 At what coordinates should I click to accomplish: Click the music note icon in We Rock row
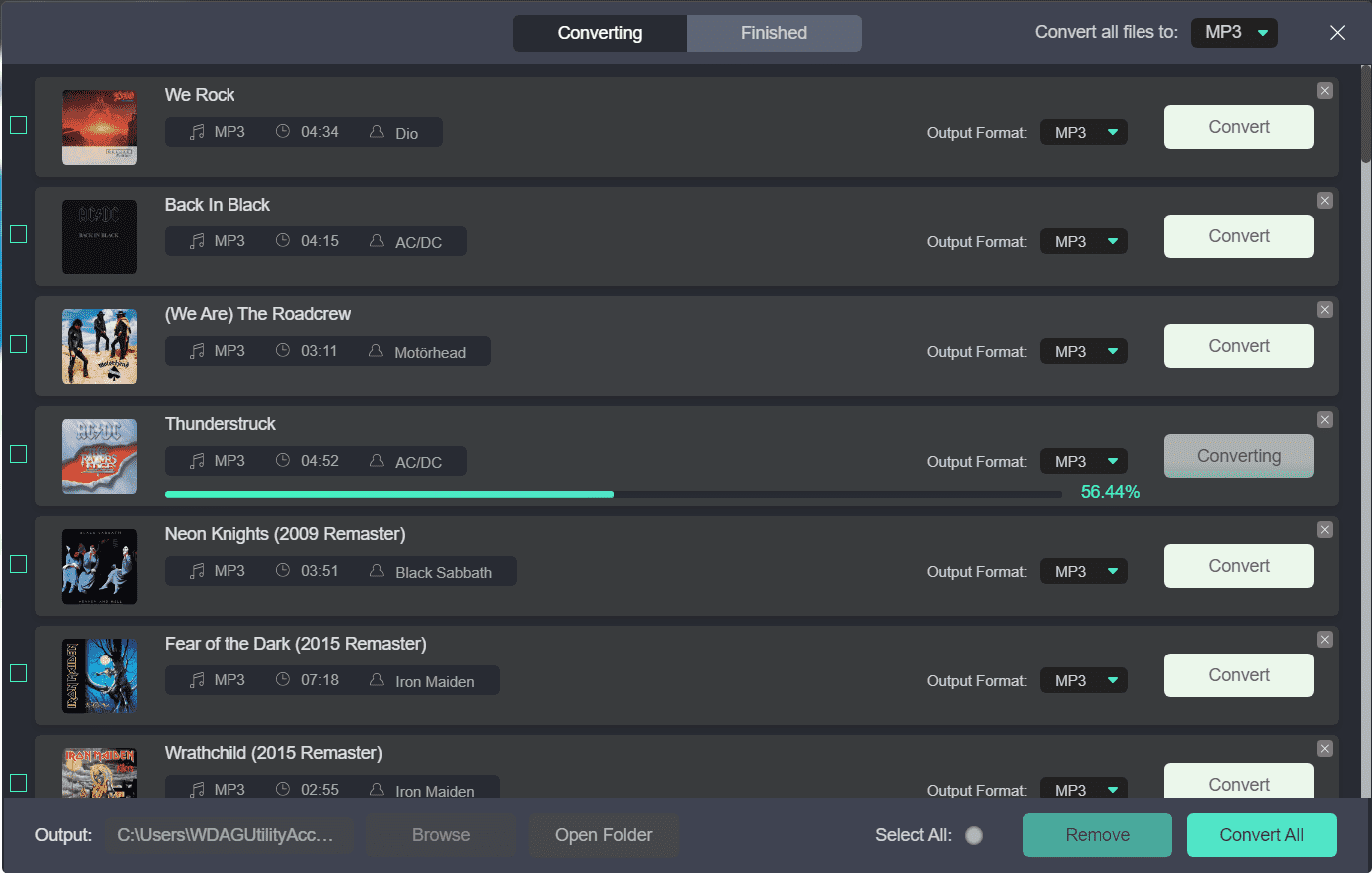tap(197, 132)
